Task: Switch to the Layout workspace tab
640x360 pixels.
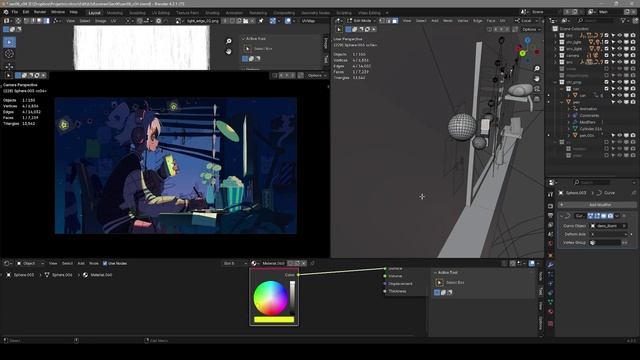Action: pyautogui.click(x=94, y=13)
